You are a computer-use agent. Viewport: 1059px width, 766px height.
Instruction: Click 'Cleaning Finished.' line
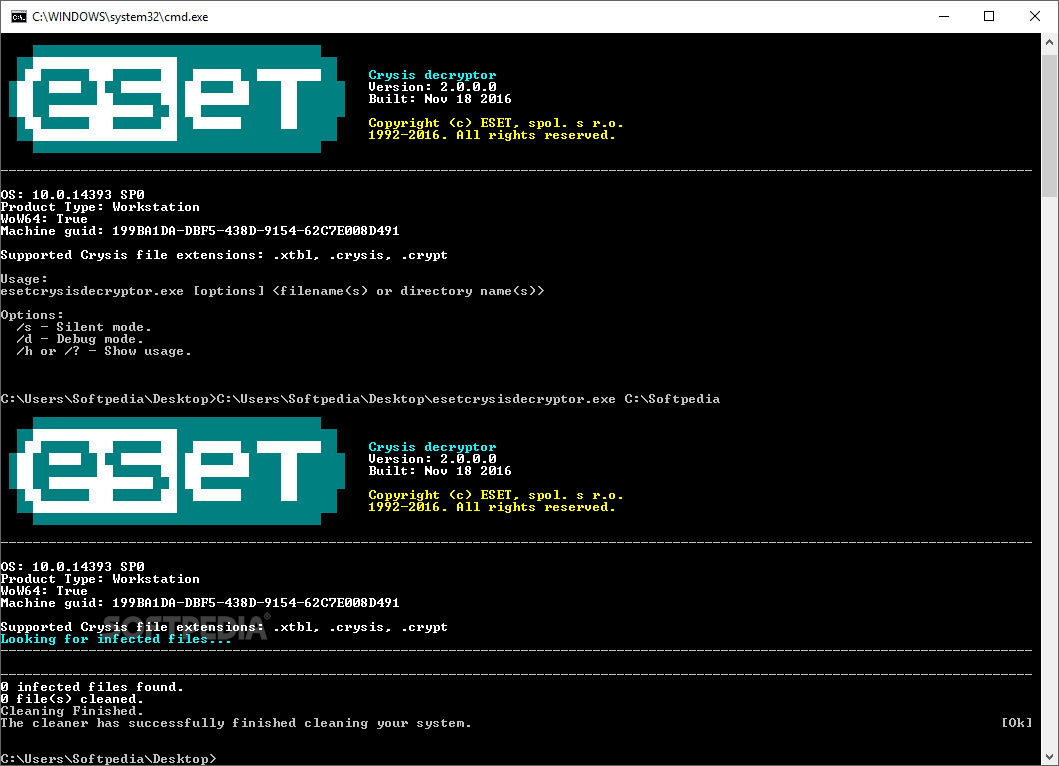[72, 711]
